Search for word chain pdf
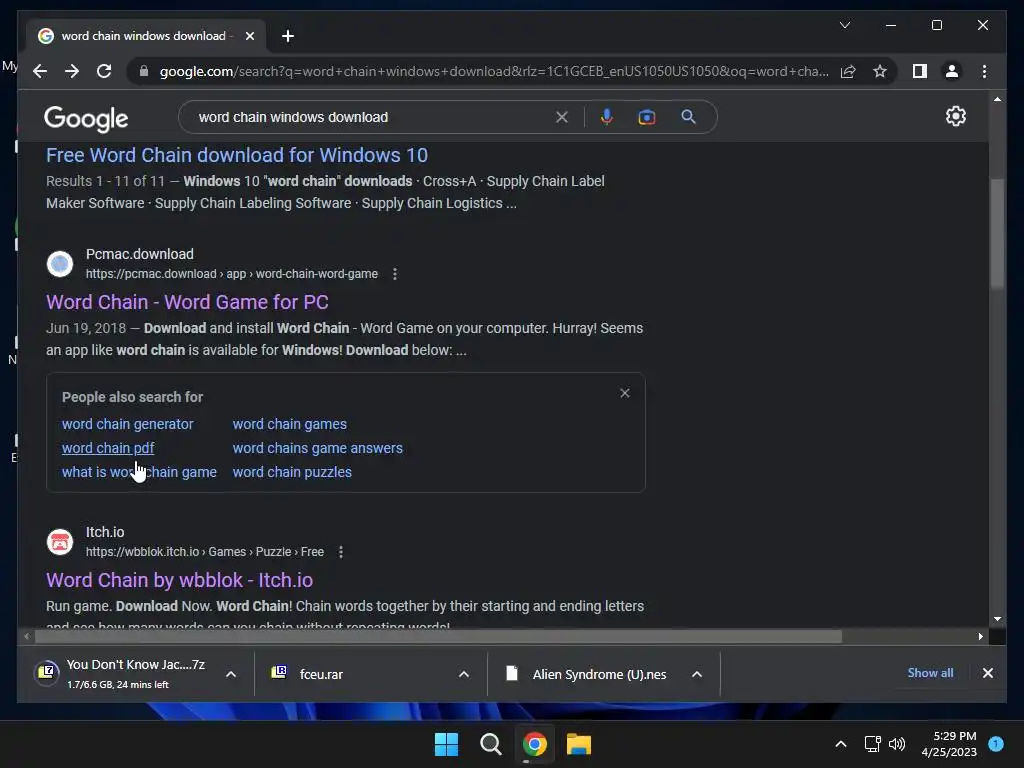 pyautogui.click(x=108, y=449)
